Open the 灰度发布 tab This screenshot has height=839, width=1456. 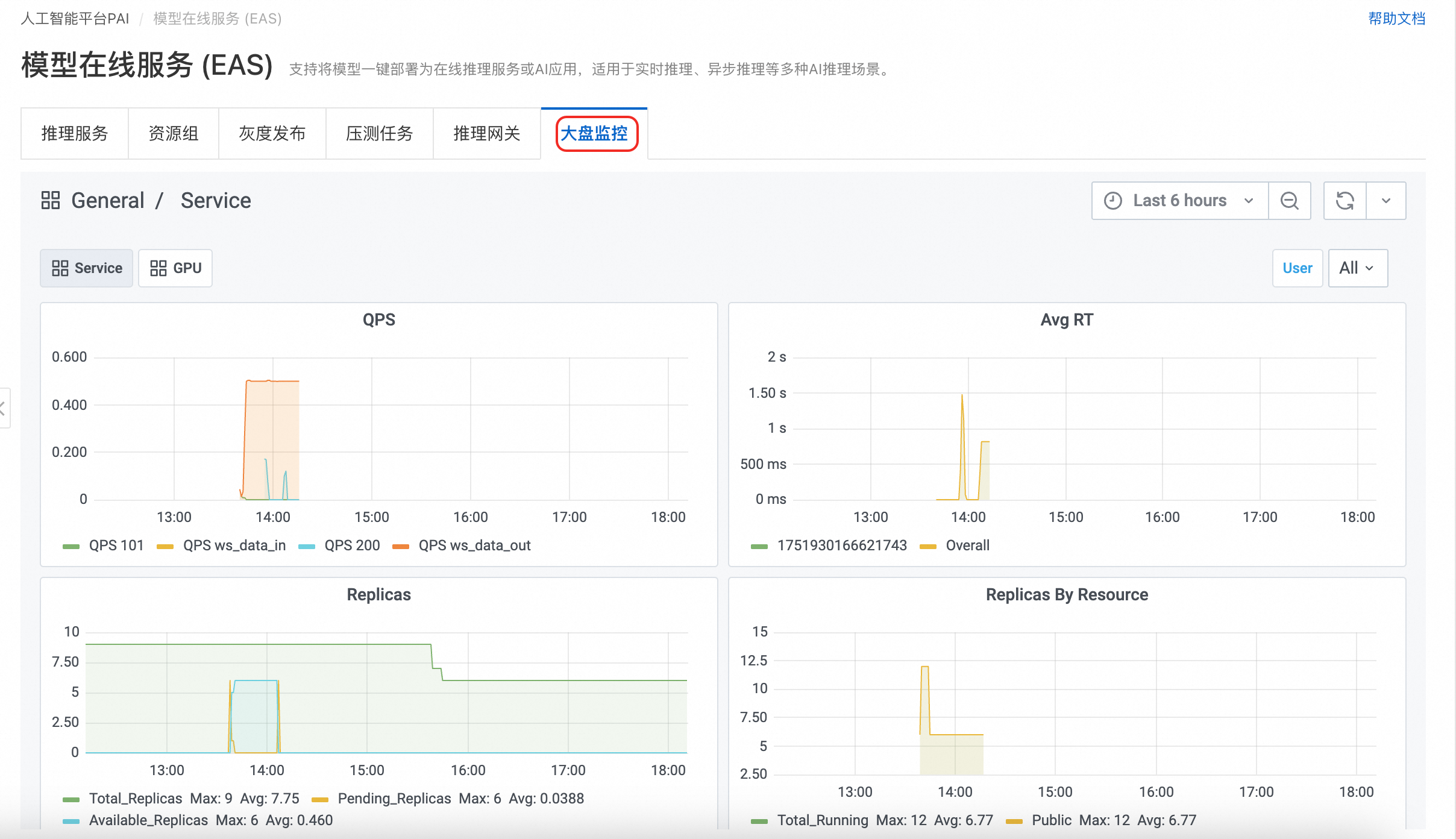pos(272,133)
